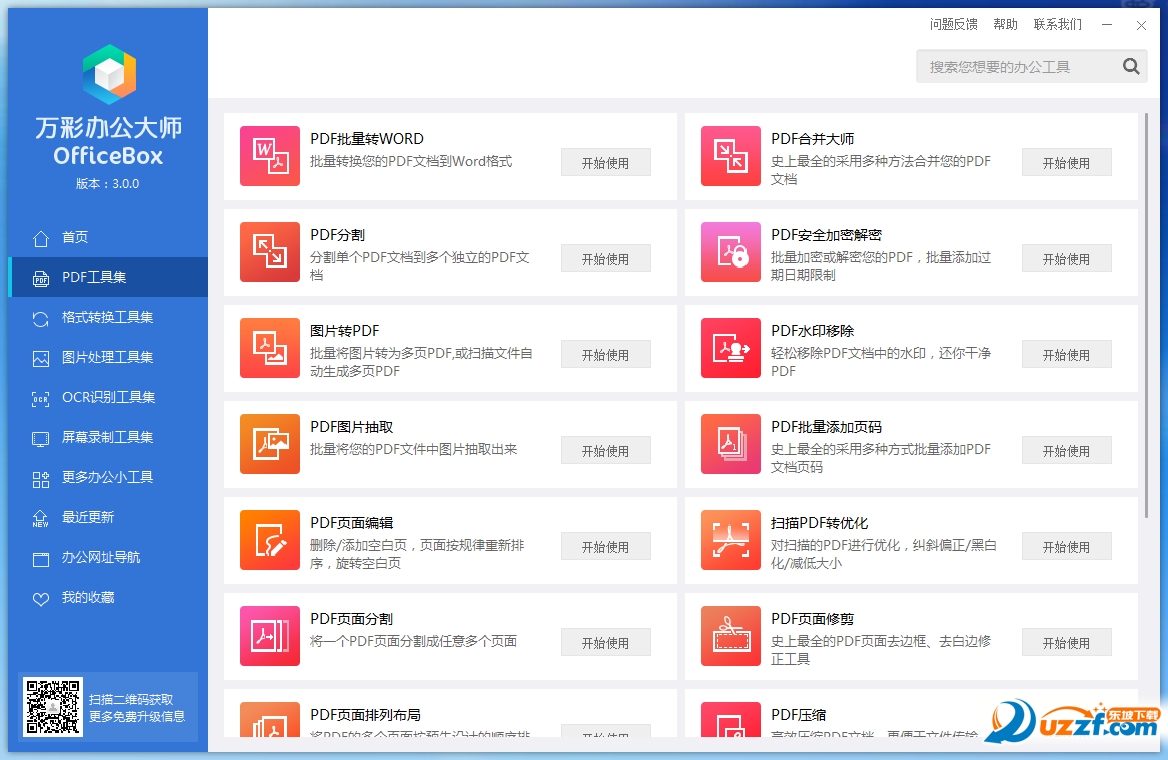Screen dimensions: 1168x760
Task: Open the PDF页面修剪 scissors icon
Action: coord(730,636)
